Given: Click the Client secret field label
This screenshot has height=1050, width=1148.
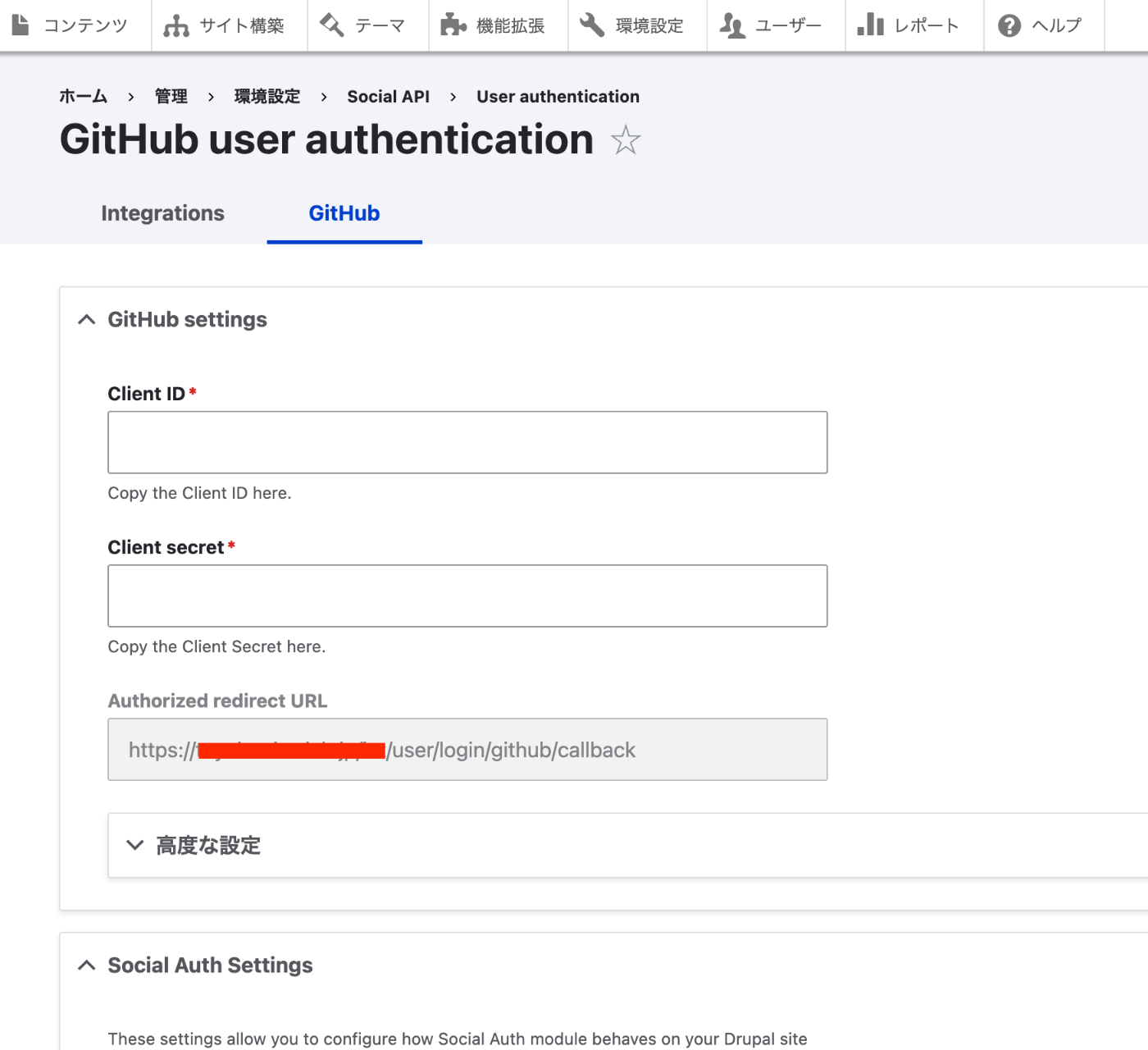Looking at the screenshot, I should pyautogui.click(x=166, y=547).
